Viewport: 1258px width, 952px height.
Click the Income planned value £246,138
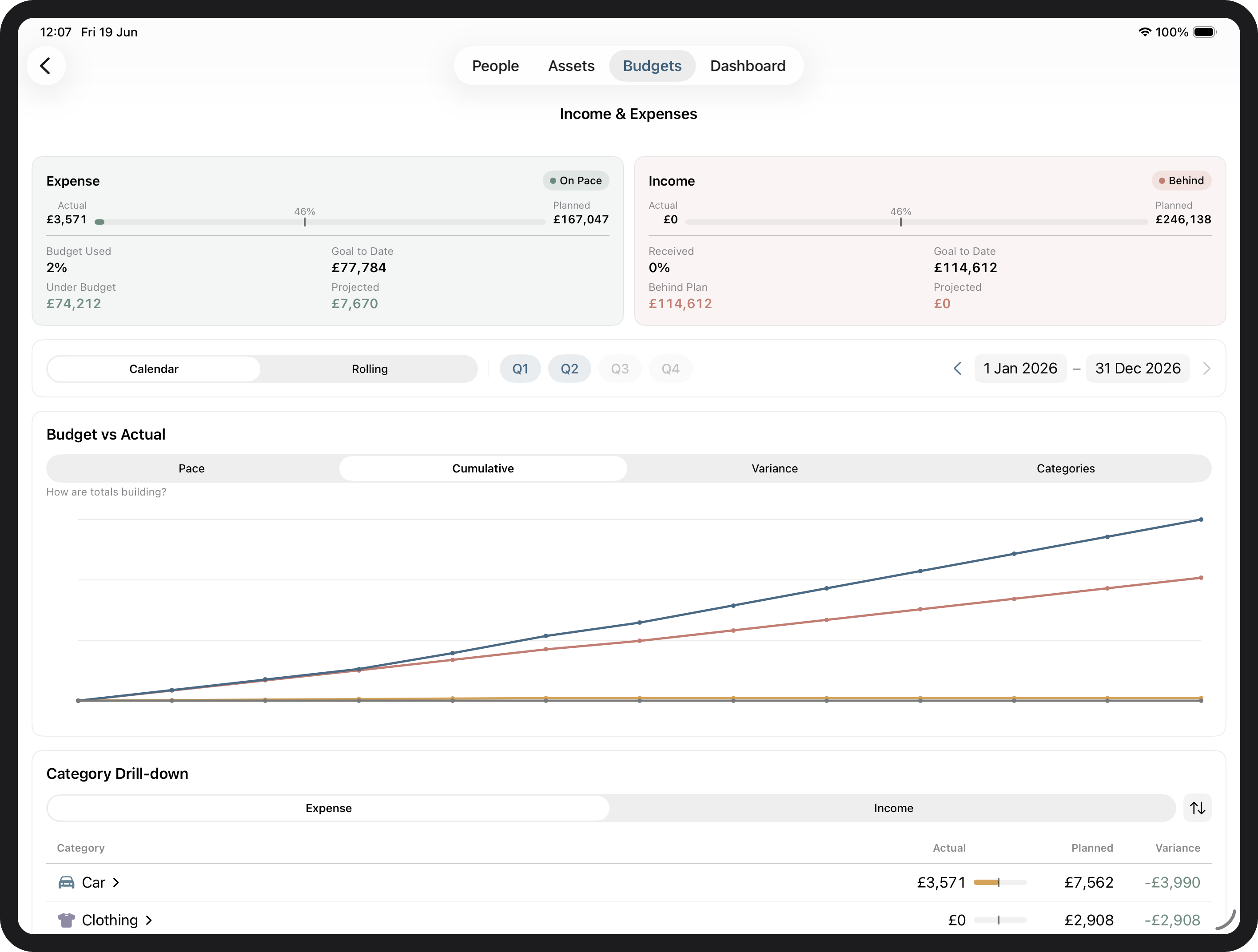point(1183,219)
